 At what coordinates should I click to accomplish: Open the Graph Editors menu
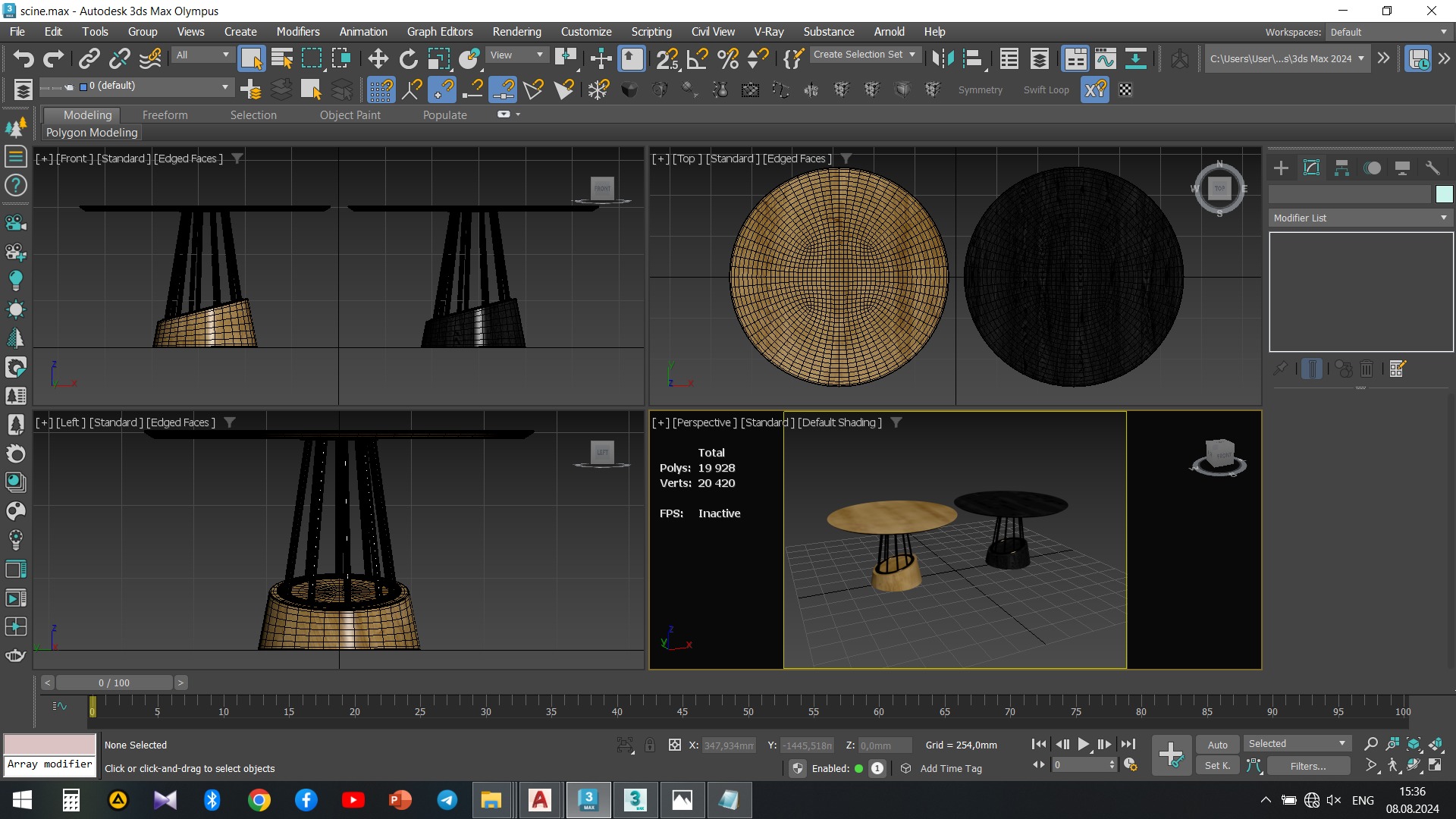coord(440,32)
